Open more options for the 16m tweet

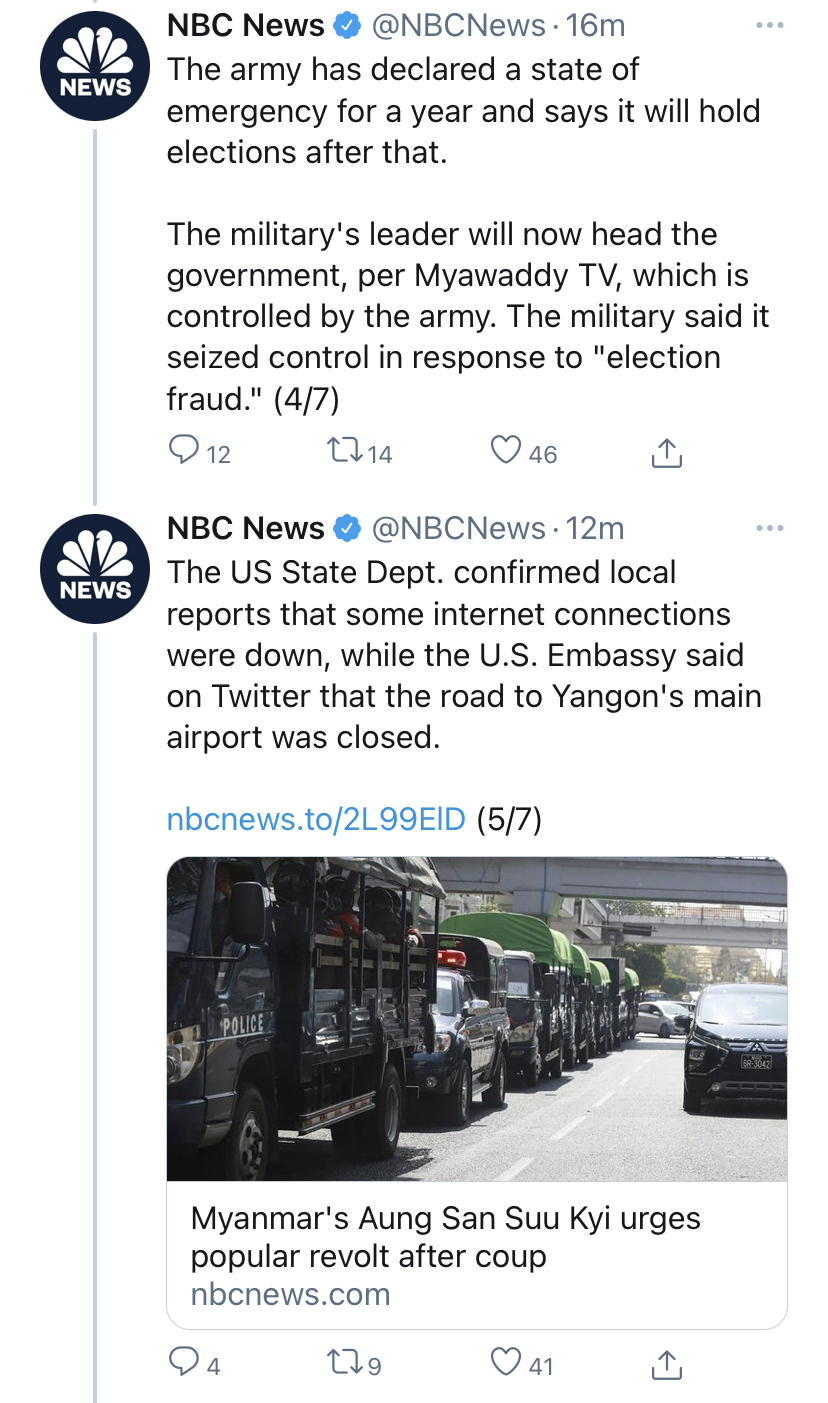[x=769, y=26]
